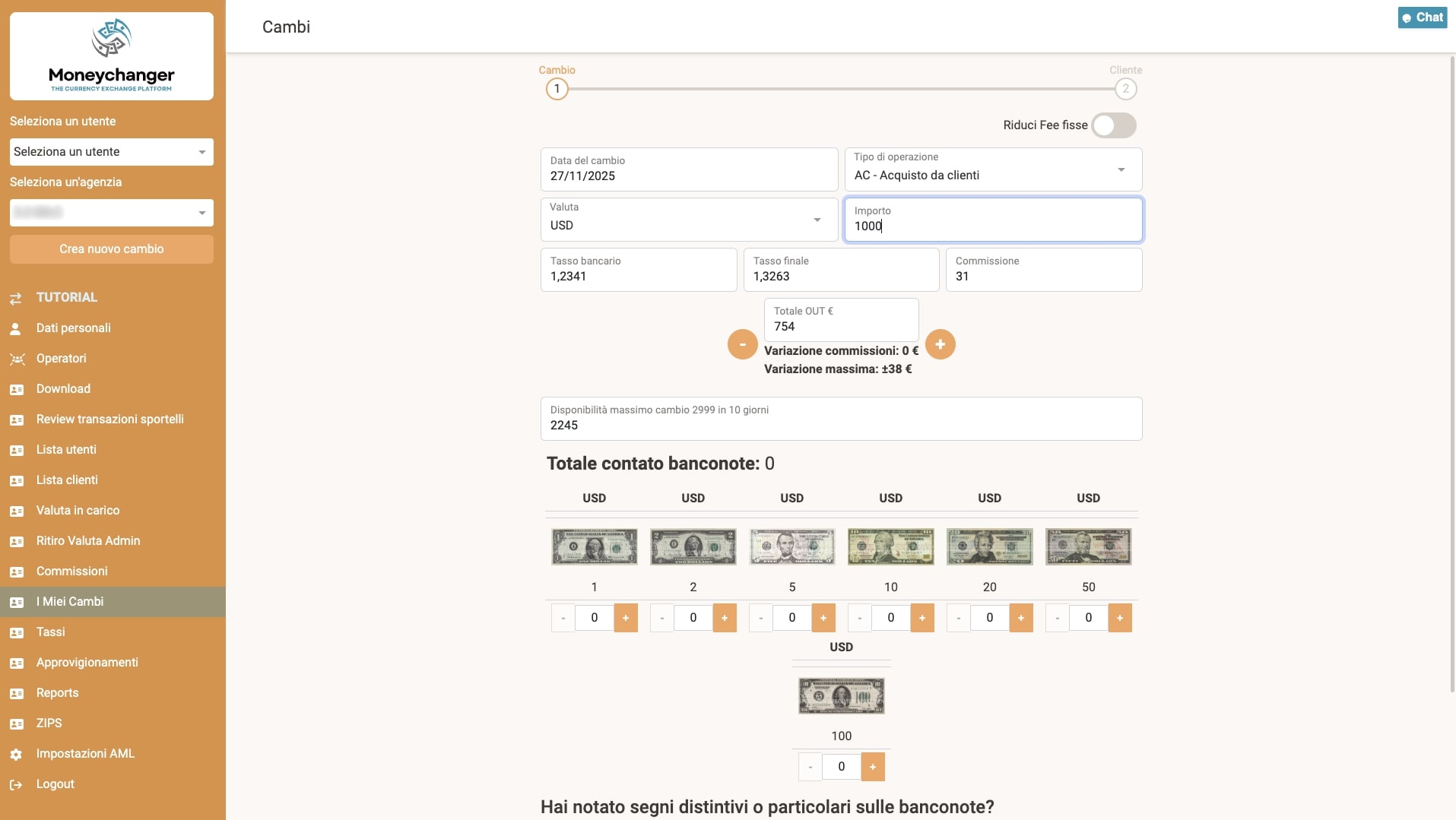The width and height of the screenshot is (1456, 820).
Task: Click the 50 USD banknote image
Action: tap(1088, 547)
